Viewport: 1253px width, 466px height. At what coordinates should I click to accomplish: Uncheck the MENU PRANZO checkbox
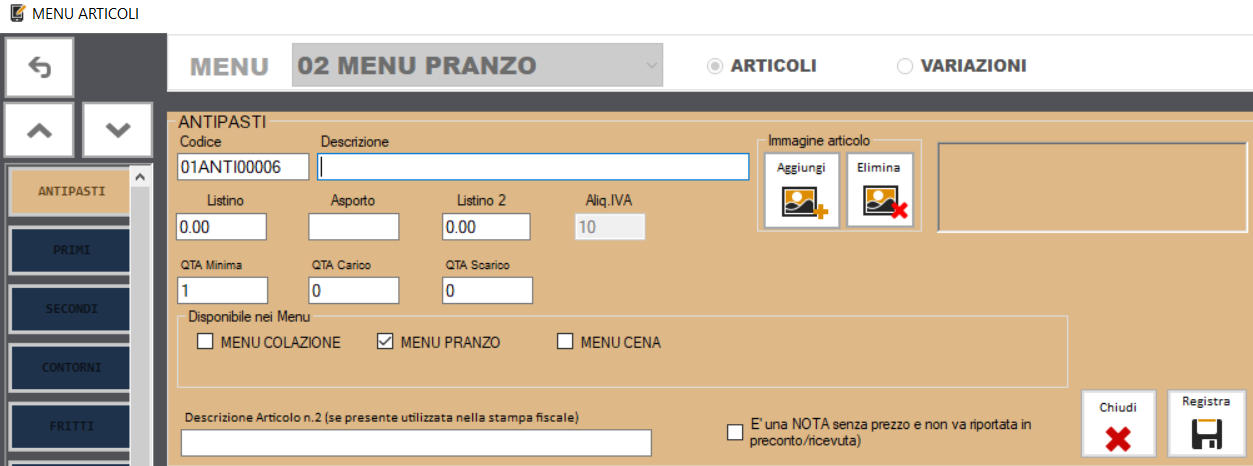(385, 342)
